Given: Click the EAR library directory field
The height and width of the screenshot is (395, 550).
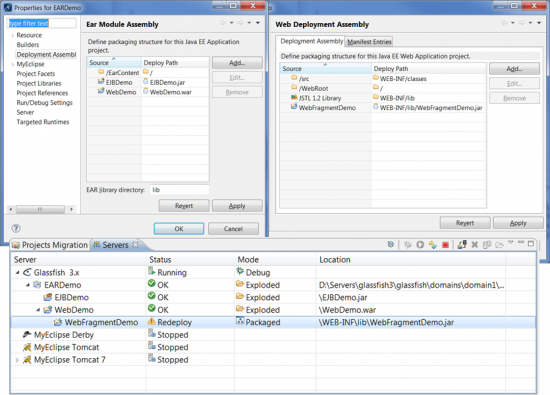Looking at the screenshot, I should [x=180, y=190].
